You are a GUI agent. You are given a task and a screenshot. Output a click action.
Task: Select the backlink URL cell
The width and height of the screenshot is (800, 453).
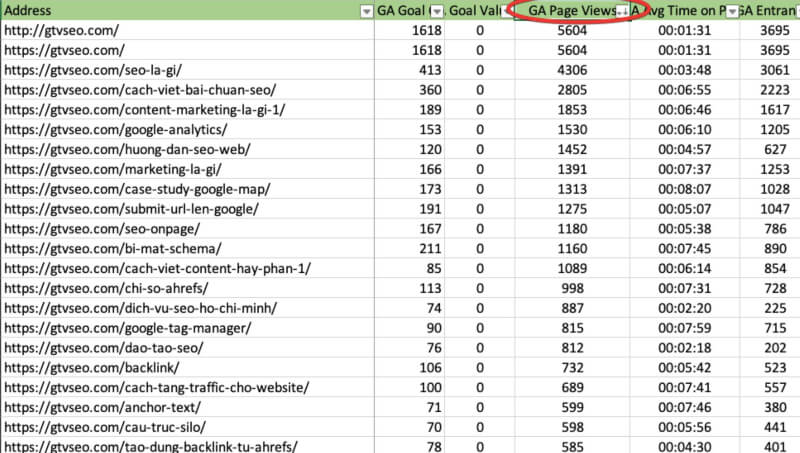coord(188,368)
